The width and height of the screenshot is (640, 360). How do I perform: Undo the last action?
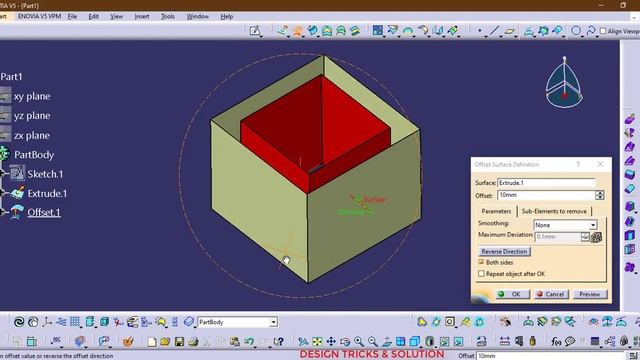(249, 341)
